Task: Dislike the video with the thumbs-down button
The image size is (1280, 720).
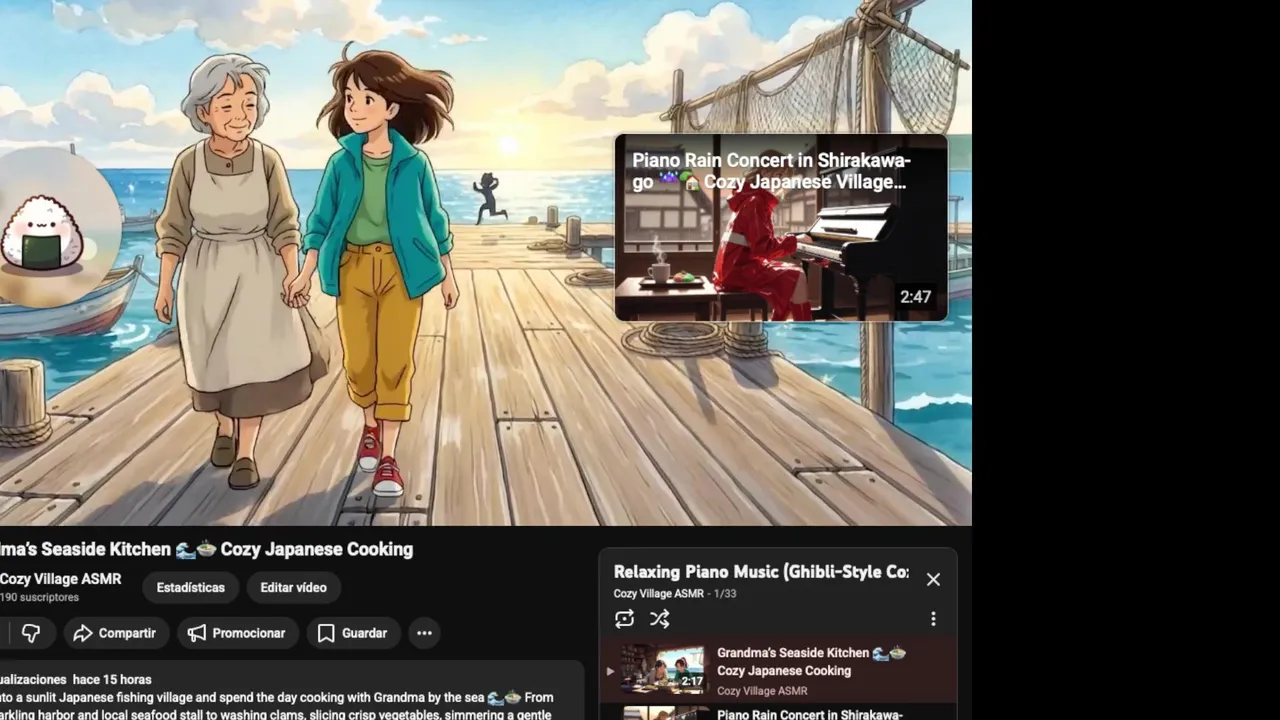Action: click(x=31, y=633)
